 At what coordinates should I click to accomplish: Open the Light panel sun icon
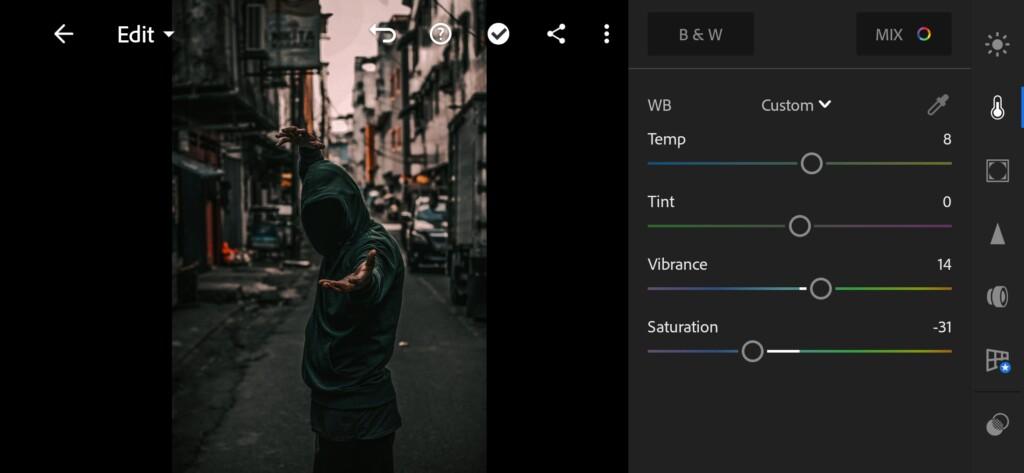pyautogui.click(x=997, y=45)
